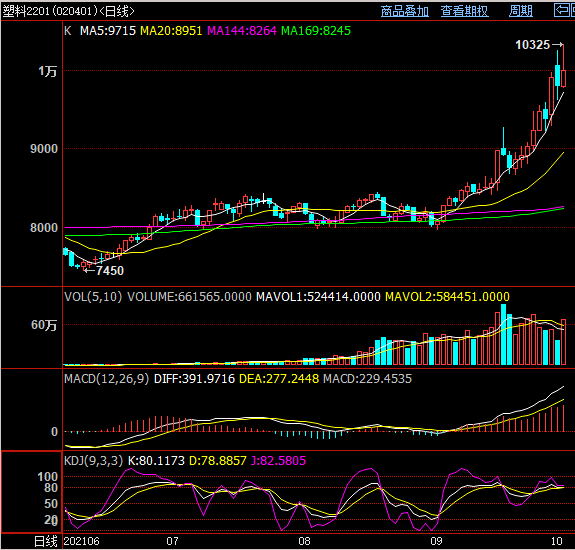Screen dimensions: 575x550
Task: Click the MACD(12,26,9) indicator name
Action: pyautogui.click(x=106, y=379)
